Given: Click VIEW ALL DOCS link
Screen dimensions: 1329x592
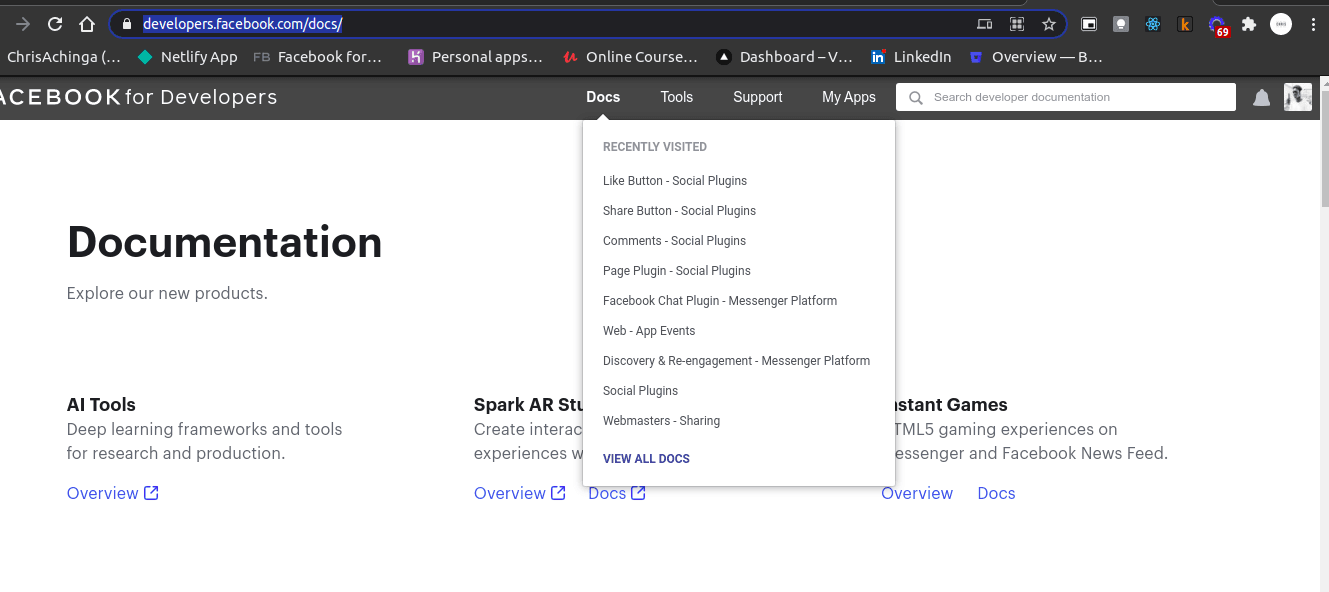Looking at the screenshot, I should pyautogui.click(x=646, y=459).
